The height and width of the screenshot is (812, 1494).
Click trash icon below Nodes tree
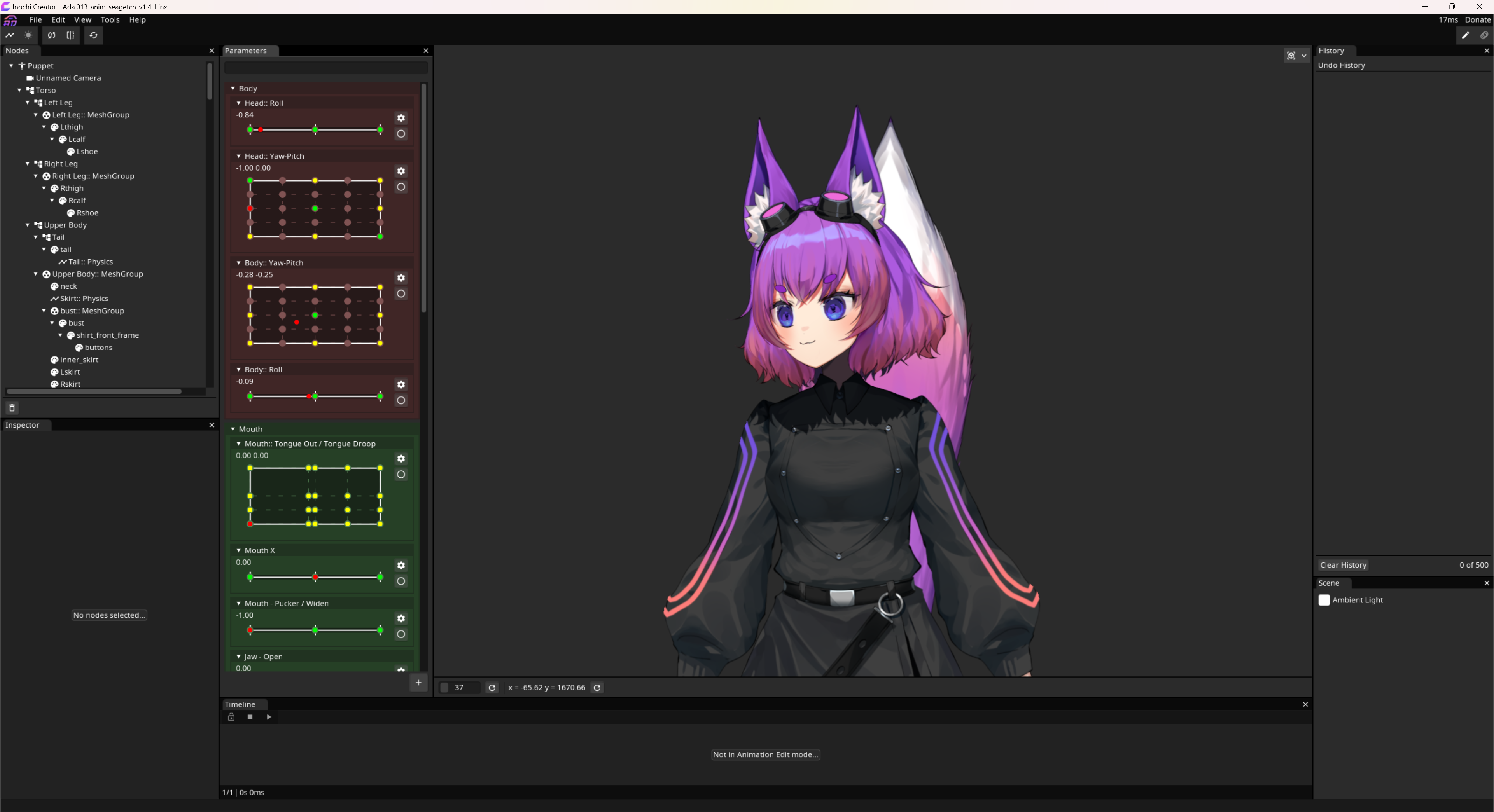coord(12,408)
